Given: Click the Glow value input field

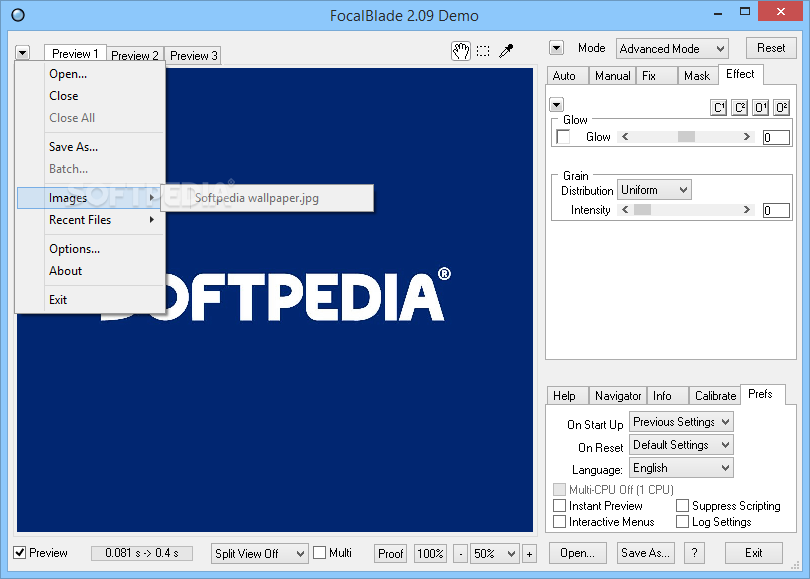Looking at the screenshot, I should (776, 137).
